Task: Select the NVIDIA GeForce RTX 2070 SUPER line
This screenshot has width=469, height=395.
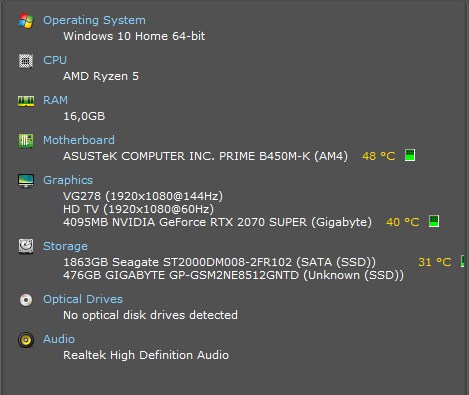Action: (x=217, y=222)
